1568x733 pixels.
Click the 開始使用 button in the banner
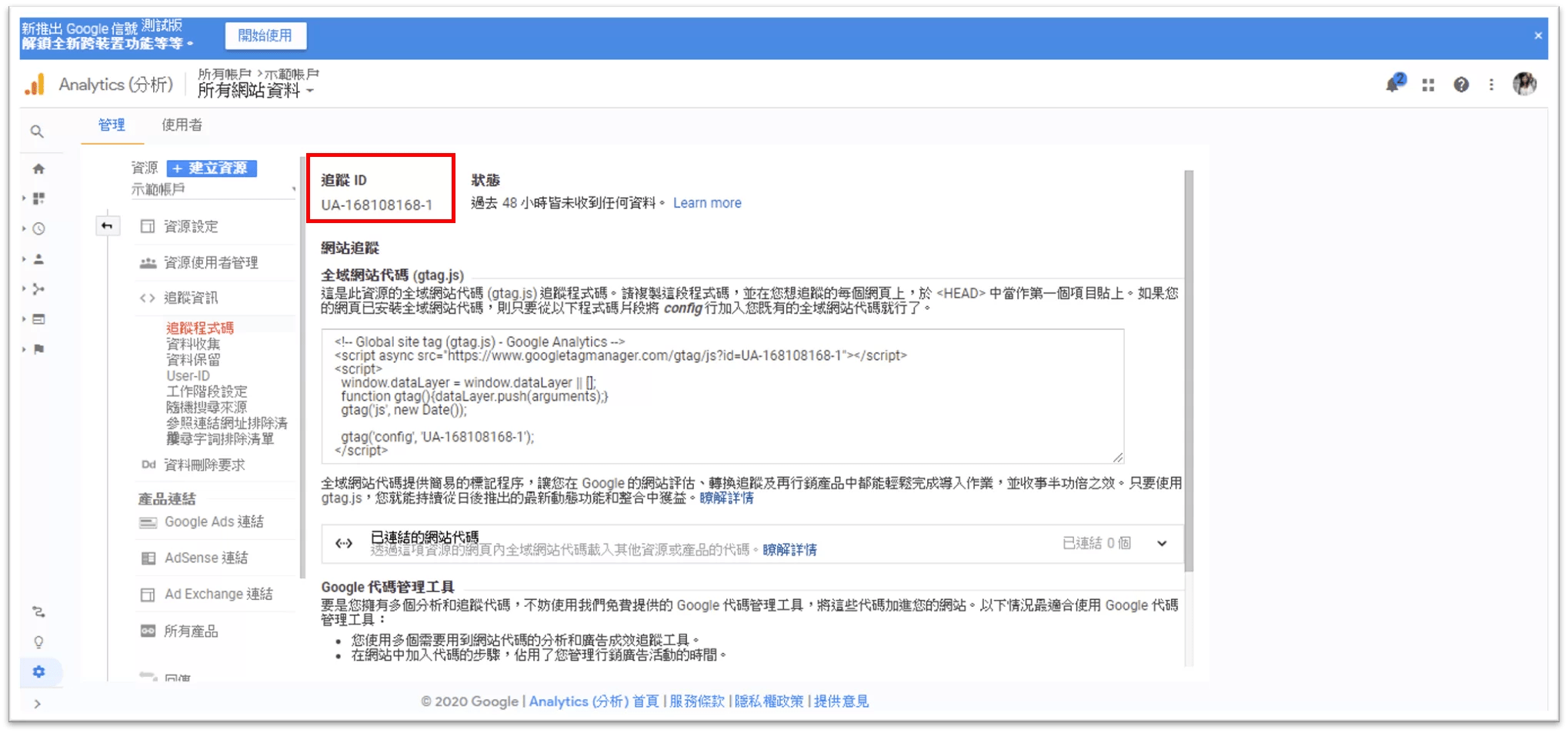coord(265,35)
